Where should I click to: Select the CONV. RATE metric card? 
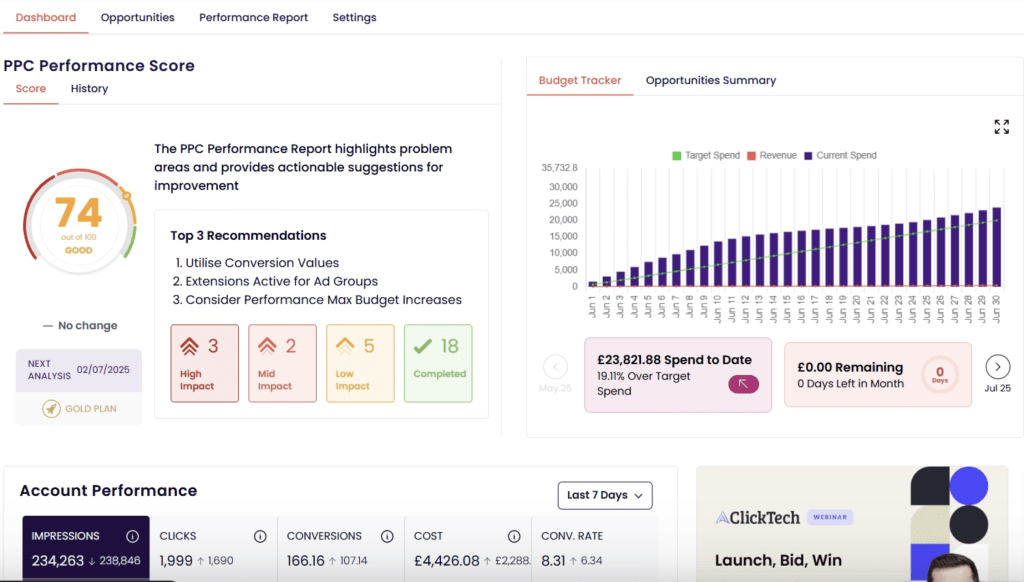click(x=595, y=548)
